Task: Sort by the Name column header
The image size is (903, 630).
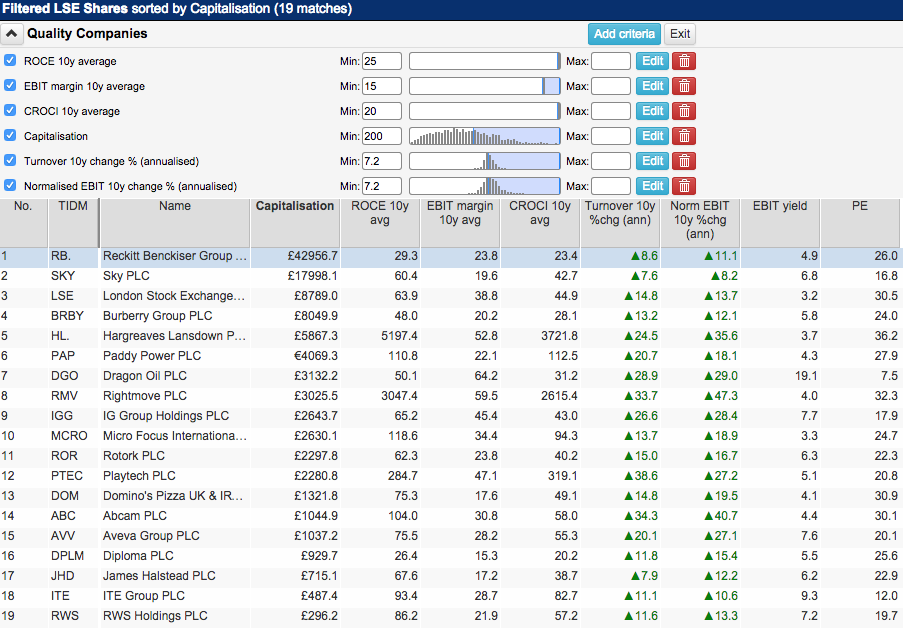Action: click(x=174, y=222)
